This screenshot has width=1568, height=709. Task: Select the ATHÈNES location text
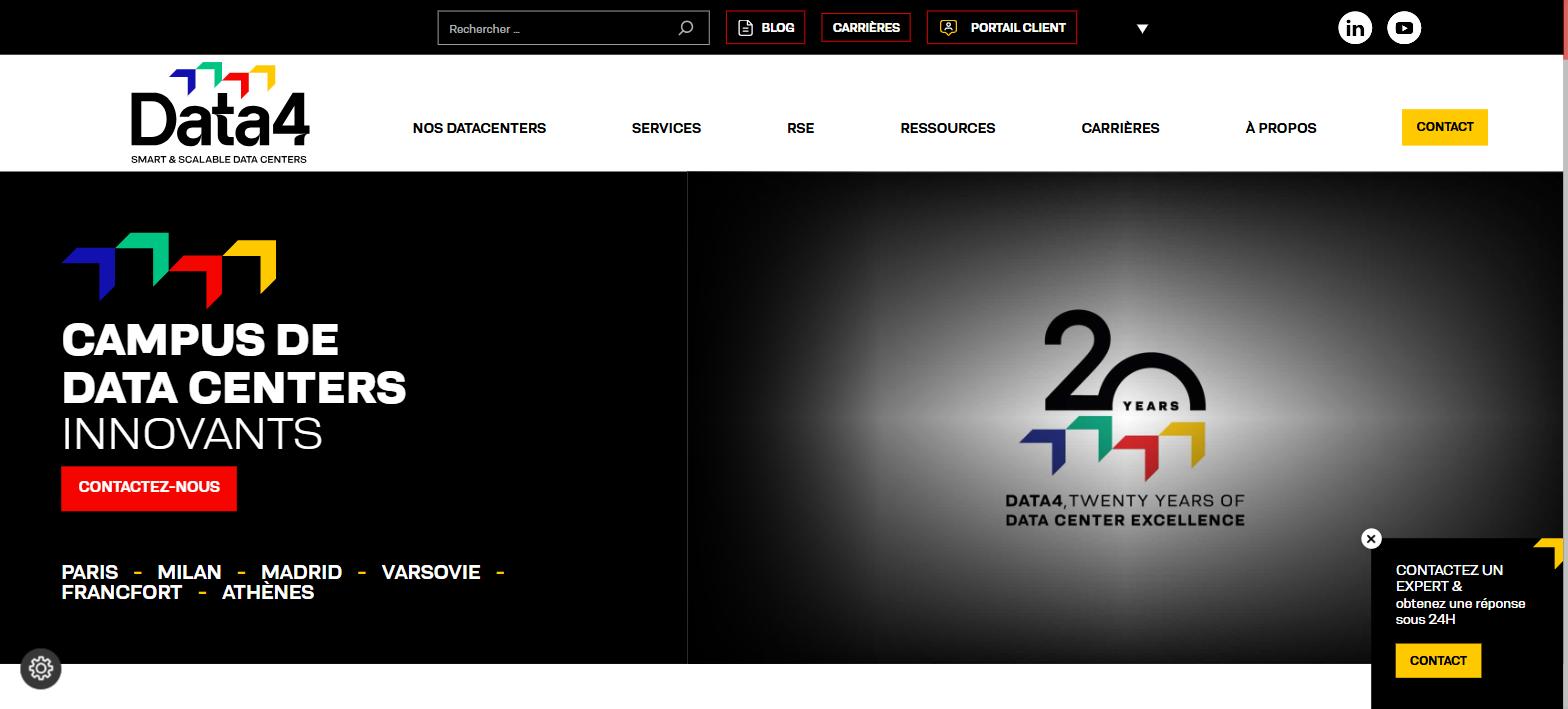click(268, 592)
